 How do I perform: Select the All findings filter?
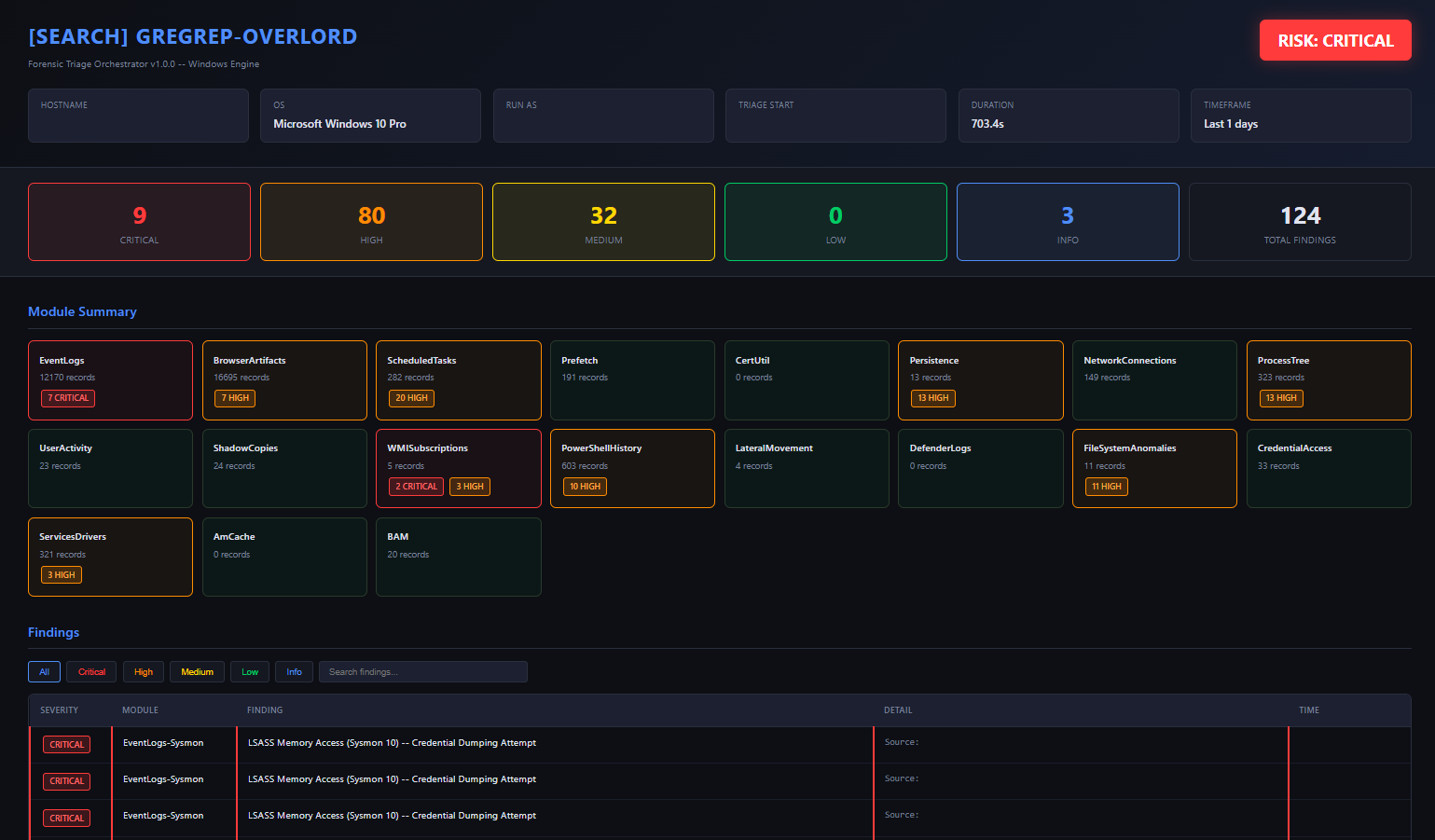point(44,671)
